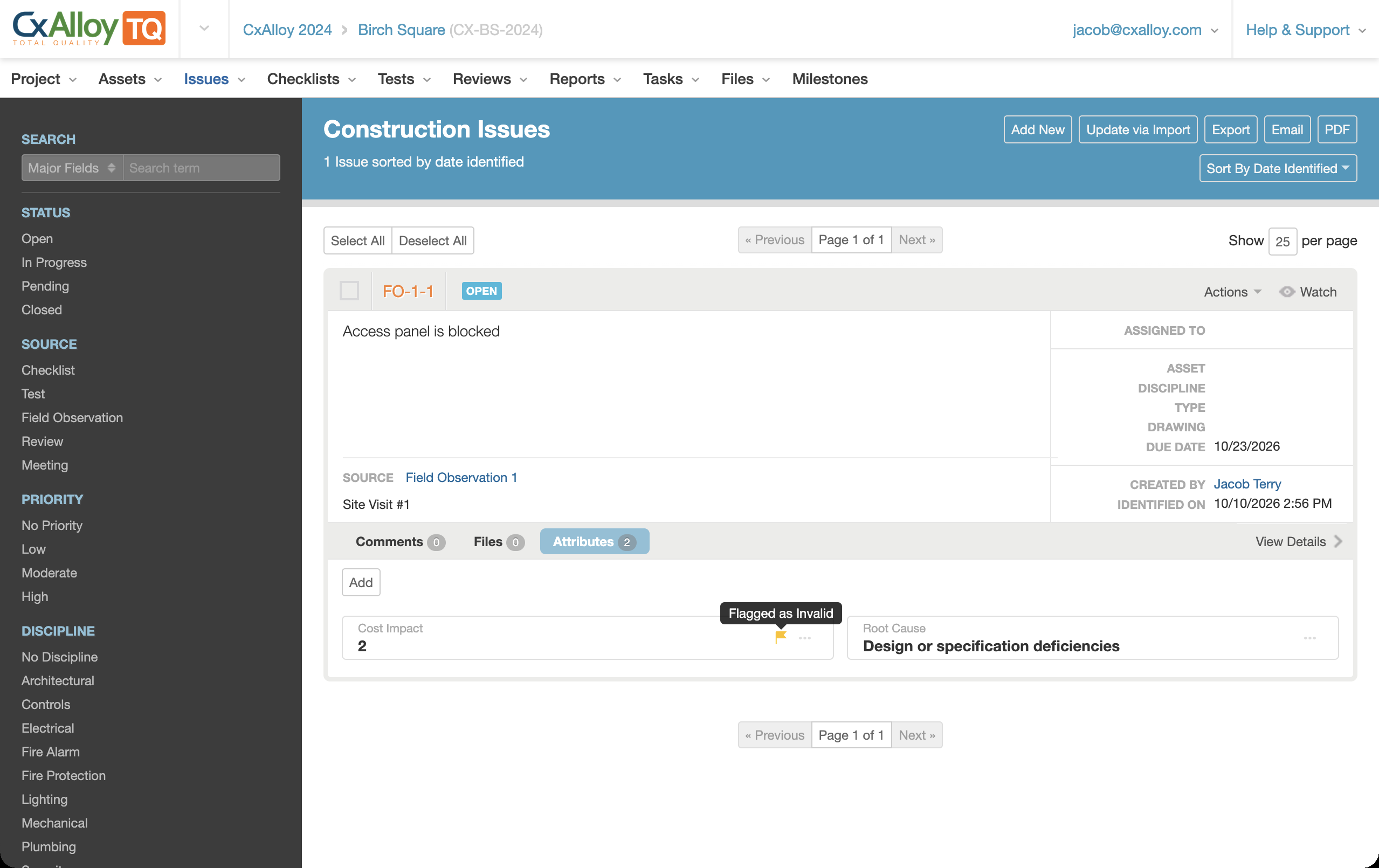Open the Reviews menu

click(489, 78)
